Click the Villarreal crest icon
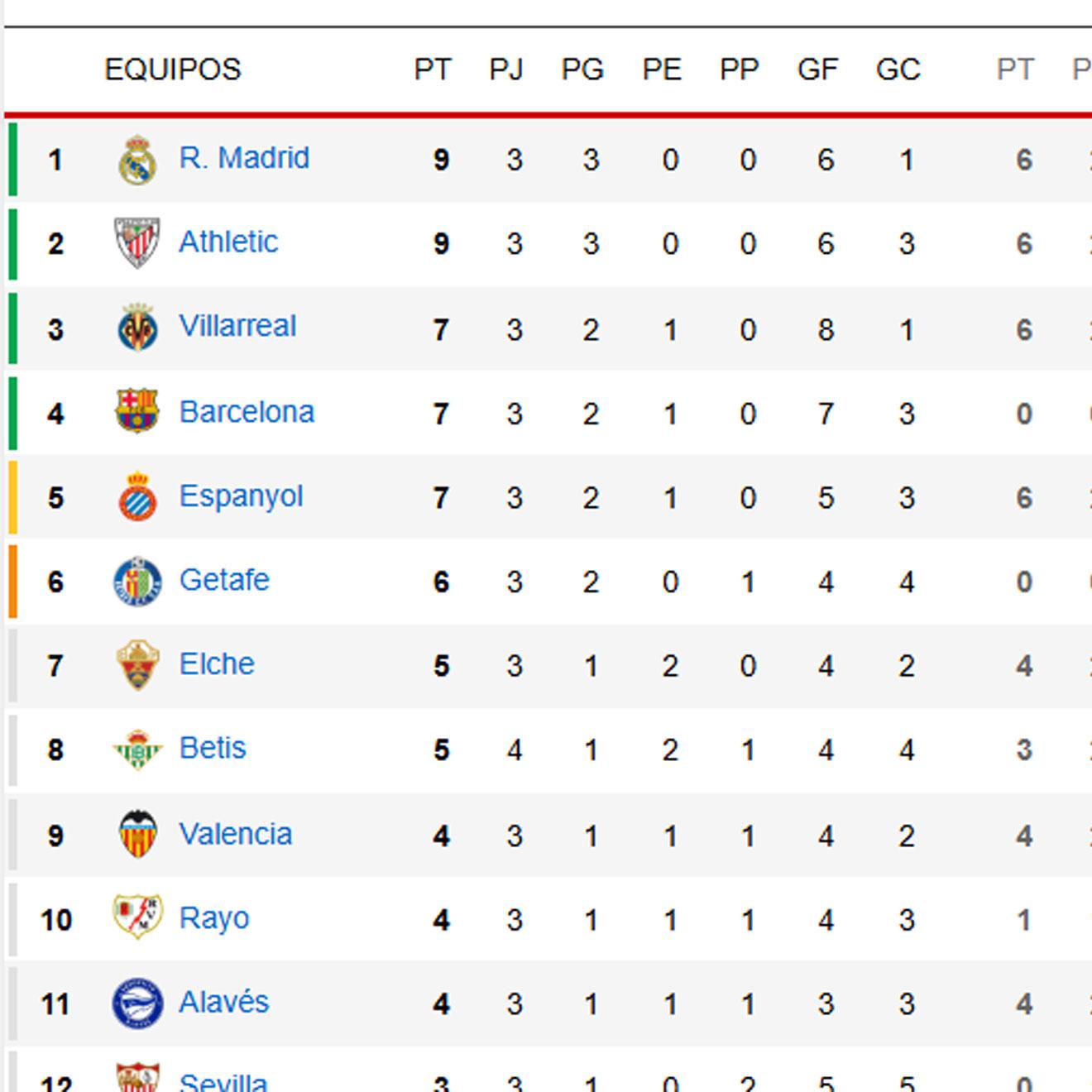The image size is (1092, 1092). click(x=137, y=328)
